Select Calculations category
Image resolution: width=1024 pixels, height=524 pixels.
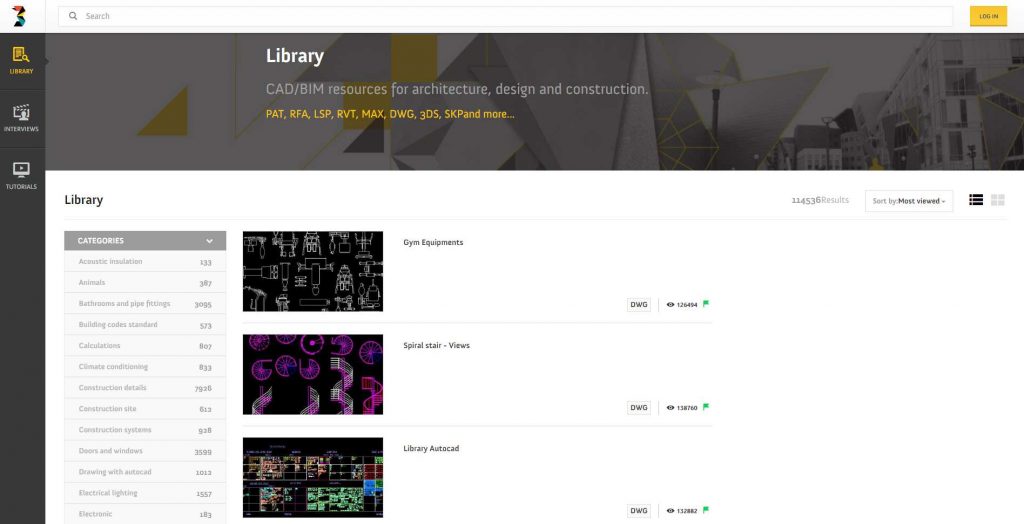coord(145,346)
